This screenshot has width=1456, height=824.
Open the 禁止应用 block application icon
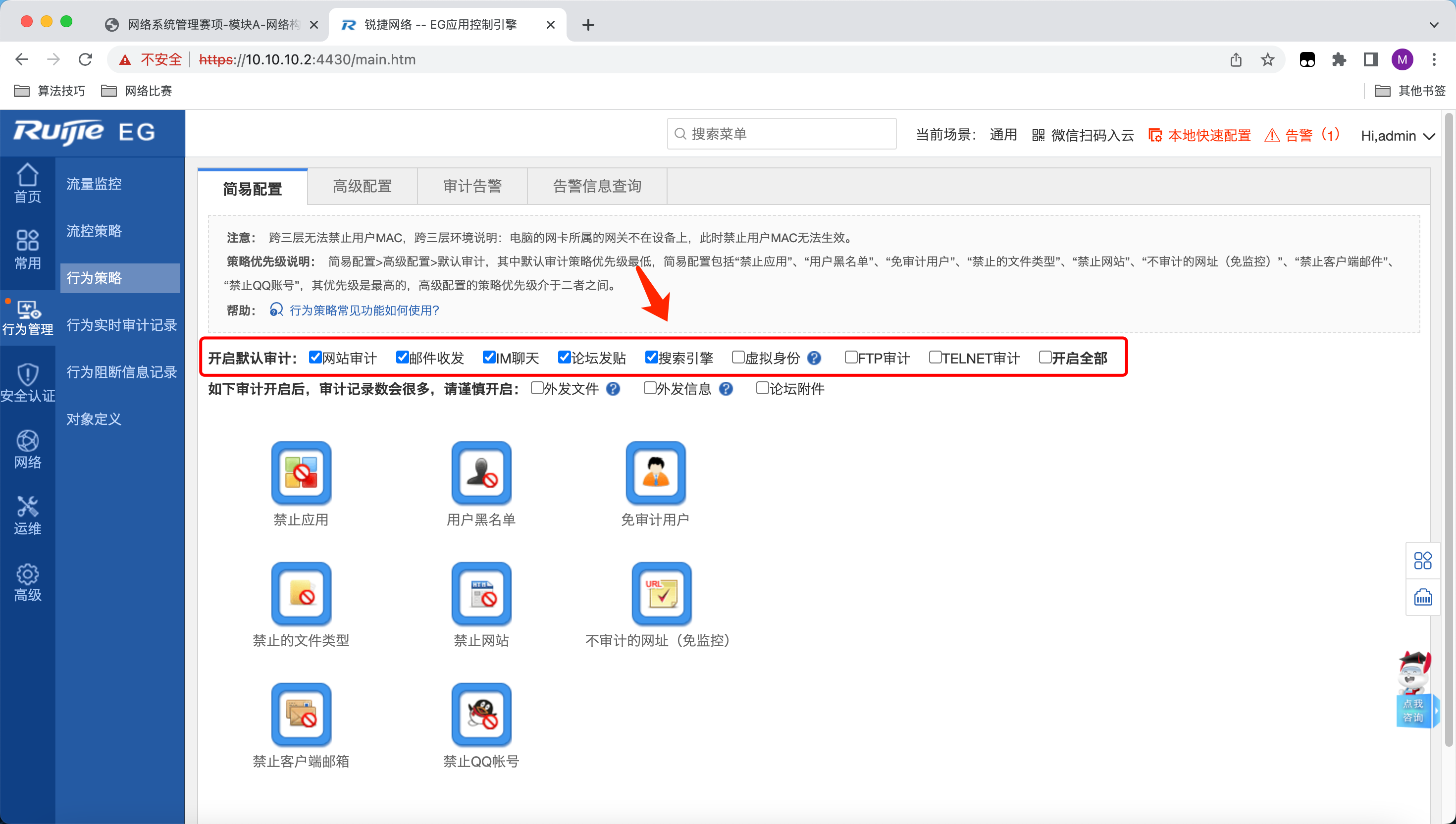click(x=301, y=472)
